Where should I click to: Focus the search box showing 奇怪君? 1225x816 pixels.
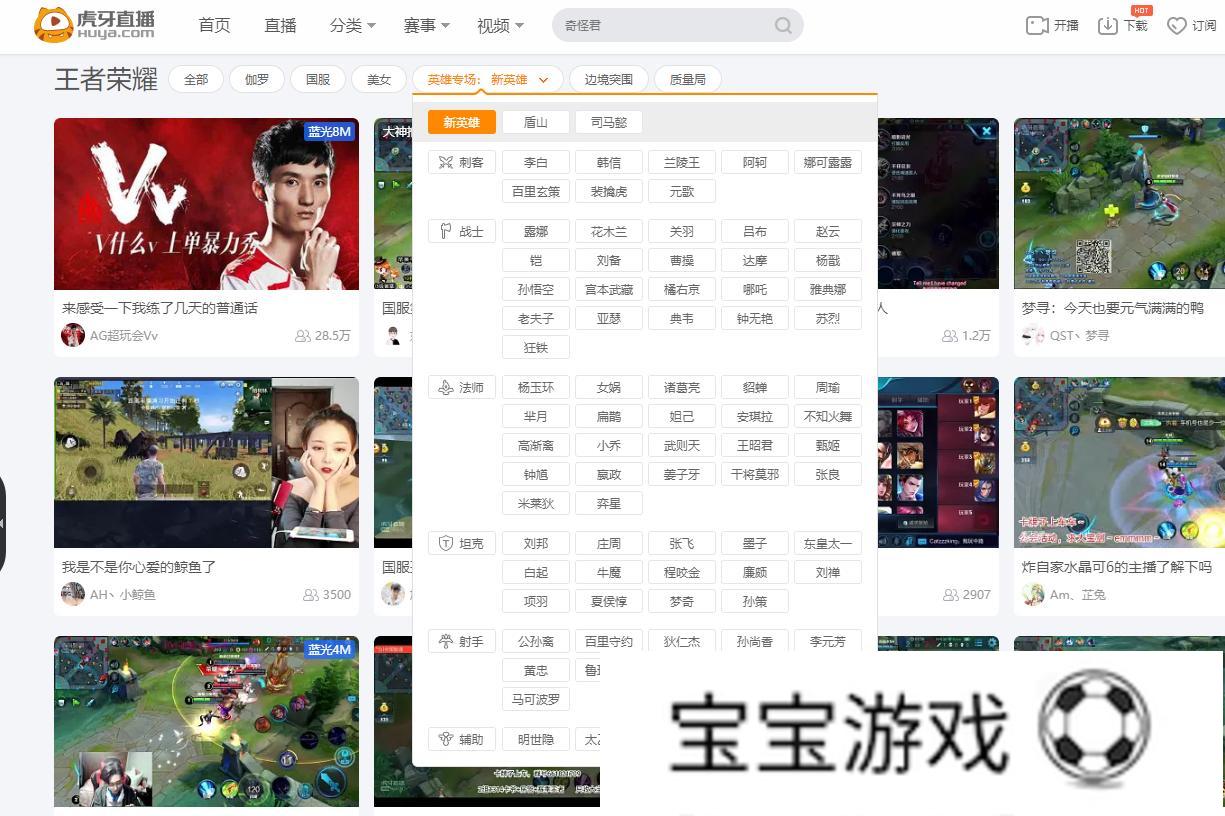coord(677,25)
